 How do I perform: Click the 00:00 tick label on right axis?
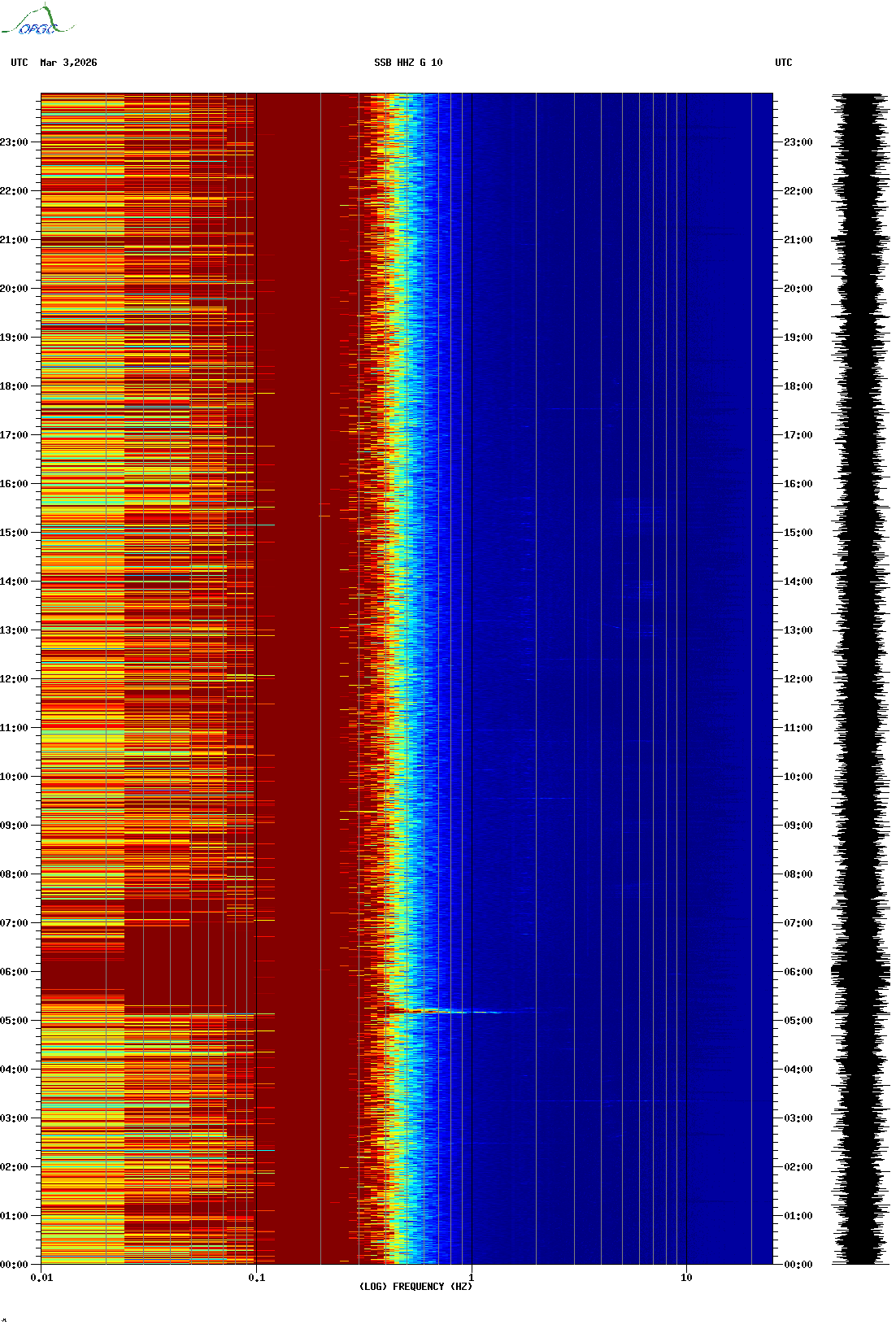pos(798,1265)
